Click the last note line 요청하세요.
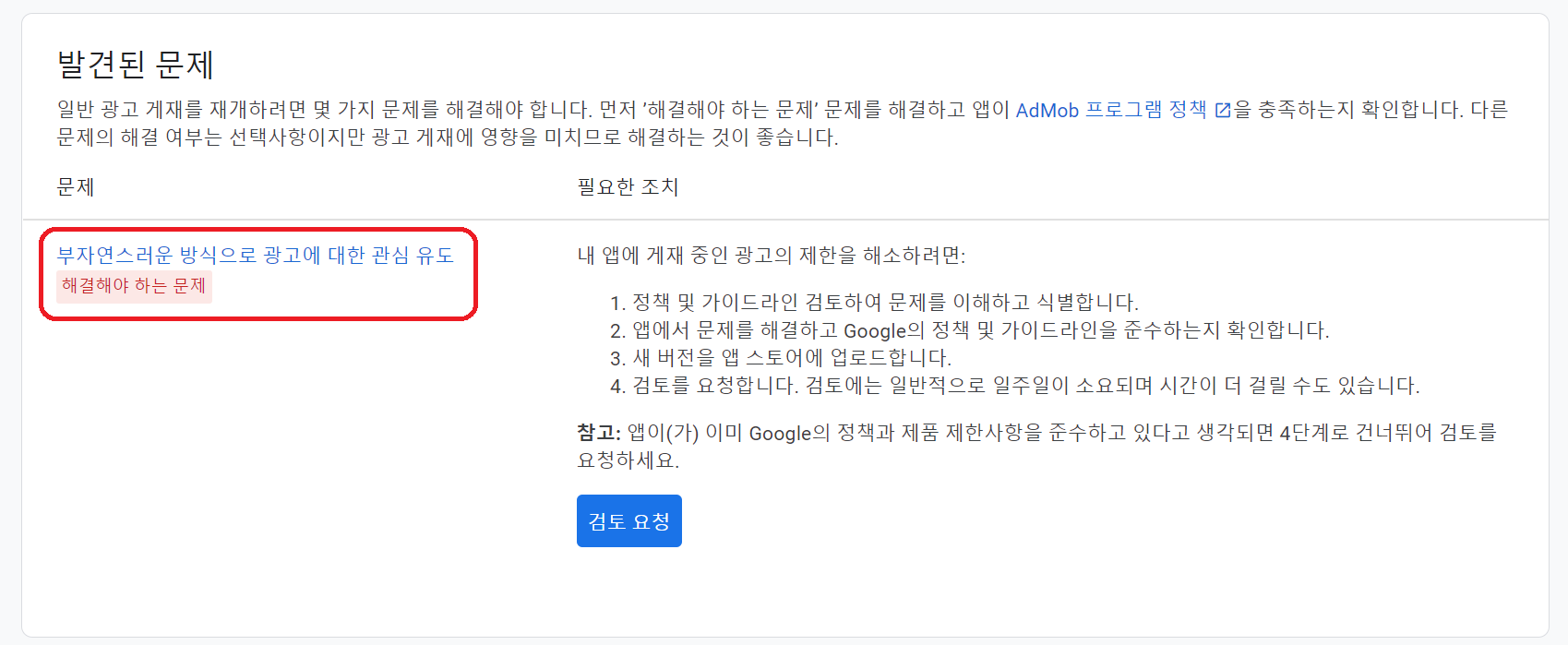Screen dimensions: 1568x645 (x=628, y=460)
